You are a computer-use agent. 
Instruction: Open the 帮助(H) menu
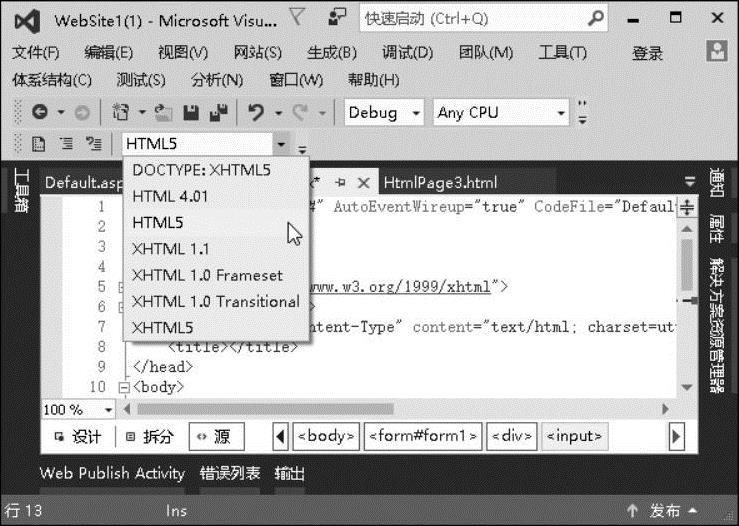(x=373, y=80)
